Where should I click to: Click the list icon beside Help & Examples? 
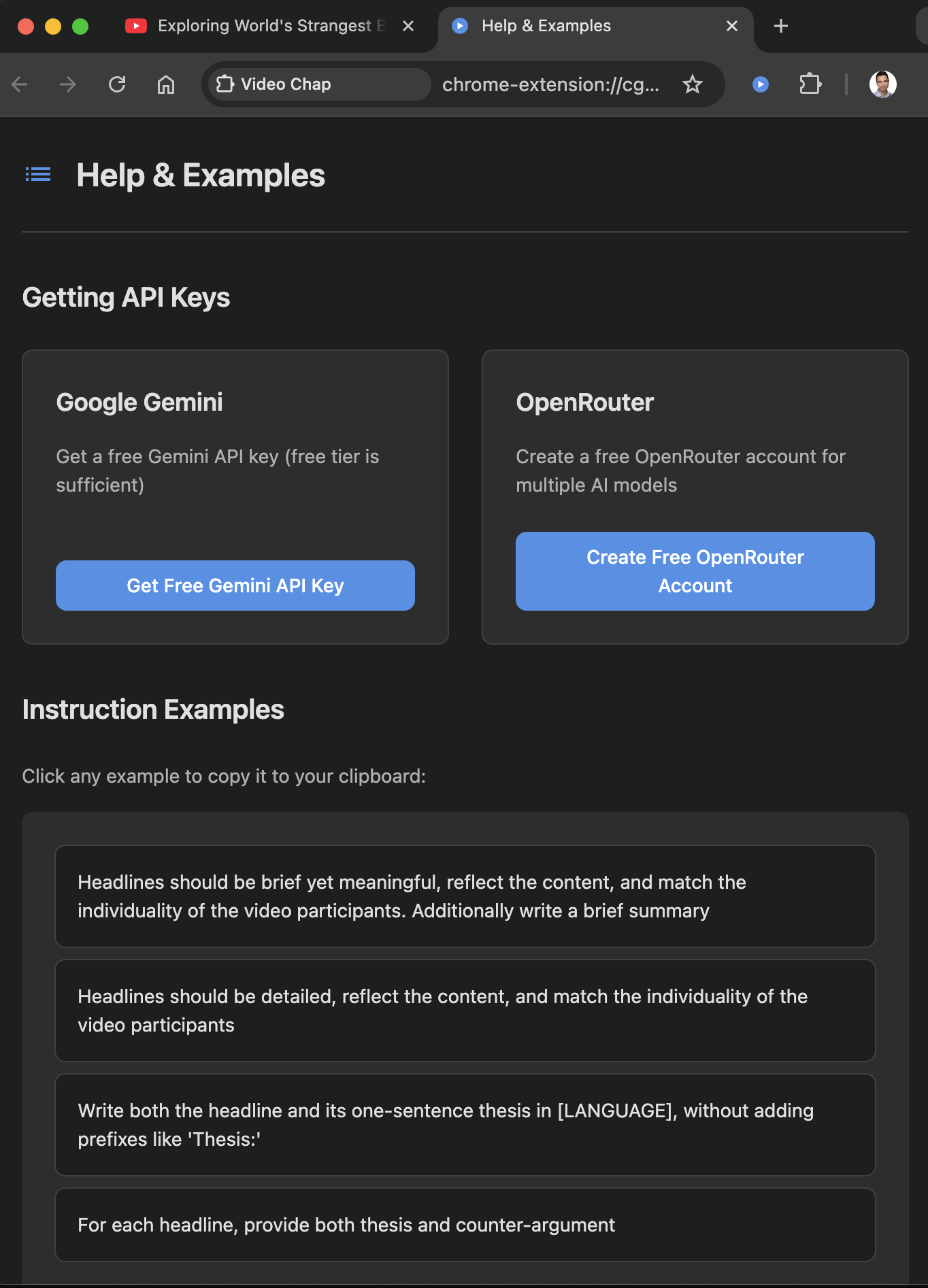pos(38,175)
